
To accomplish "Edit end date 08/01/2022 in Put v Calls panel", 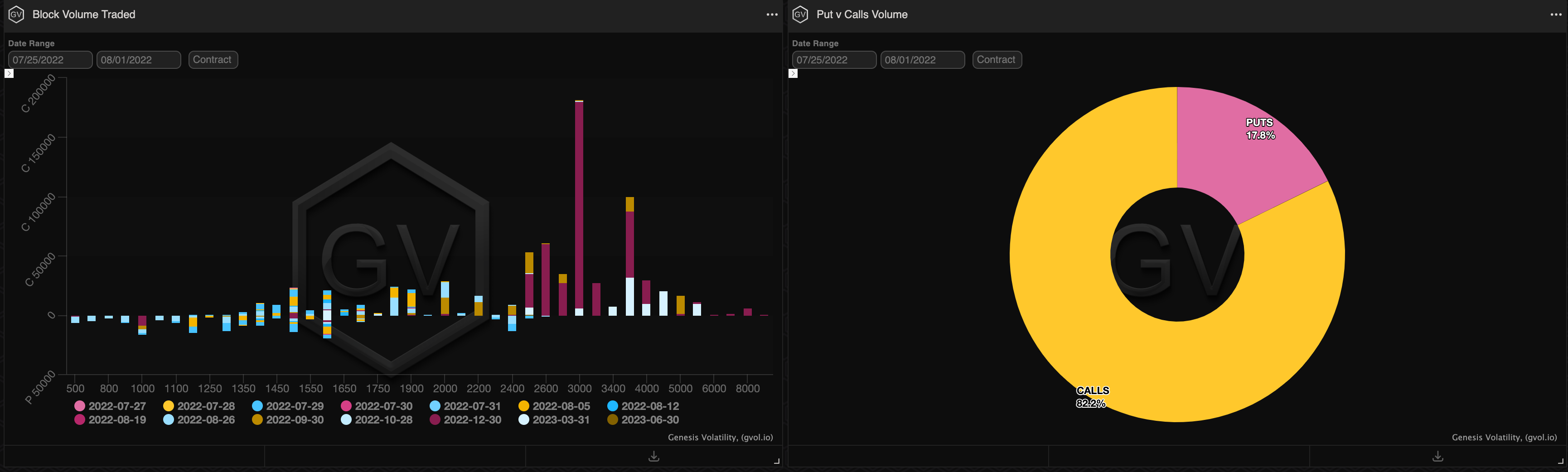I will pyautogui.click(x=923, y=60).
